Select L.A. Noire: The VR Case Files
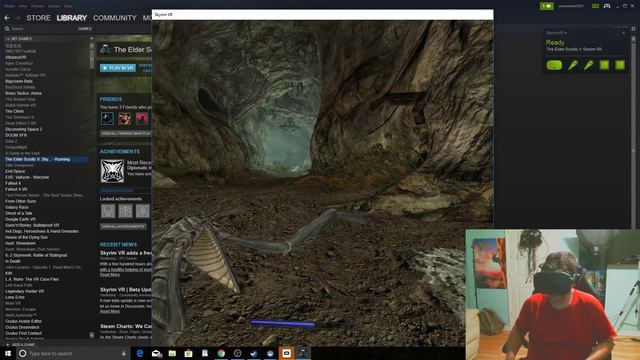640x360 pixels. click(x=32, y=279)
